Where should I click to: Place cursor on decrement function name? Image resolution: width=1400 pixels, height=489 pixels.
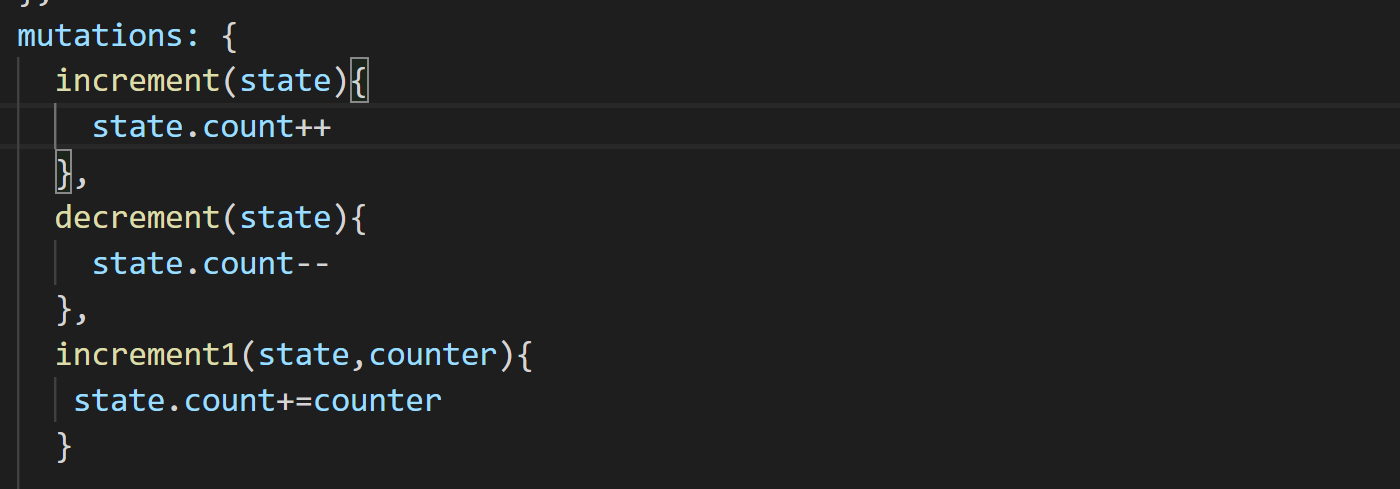[139, 218]
